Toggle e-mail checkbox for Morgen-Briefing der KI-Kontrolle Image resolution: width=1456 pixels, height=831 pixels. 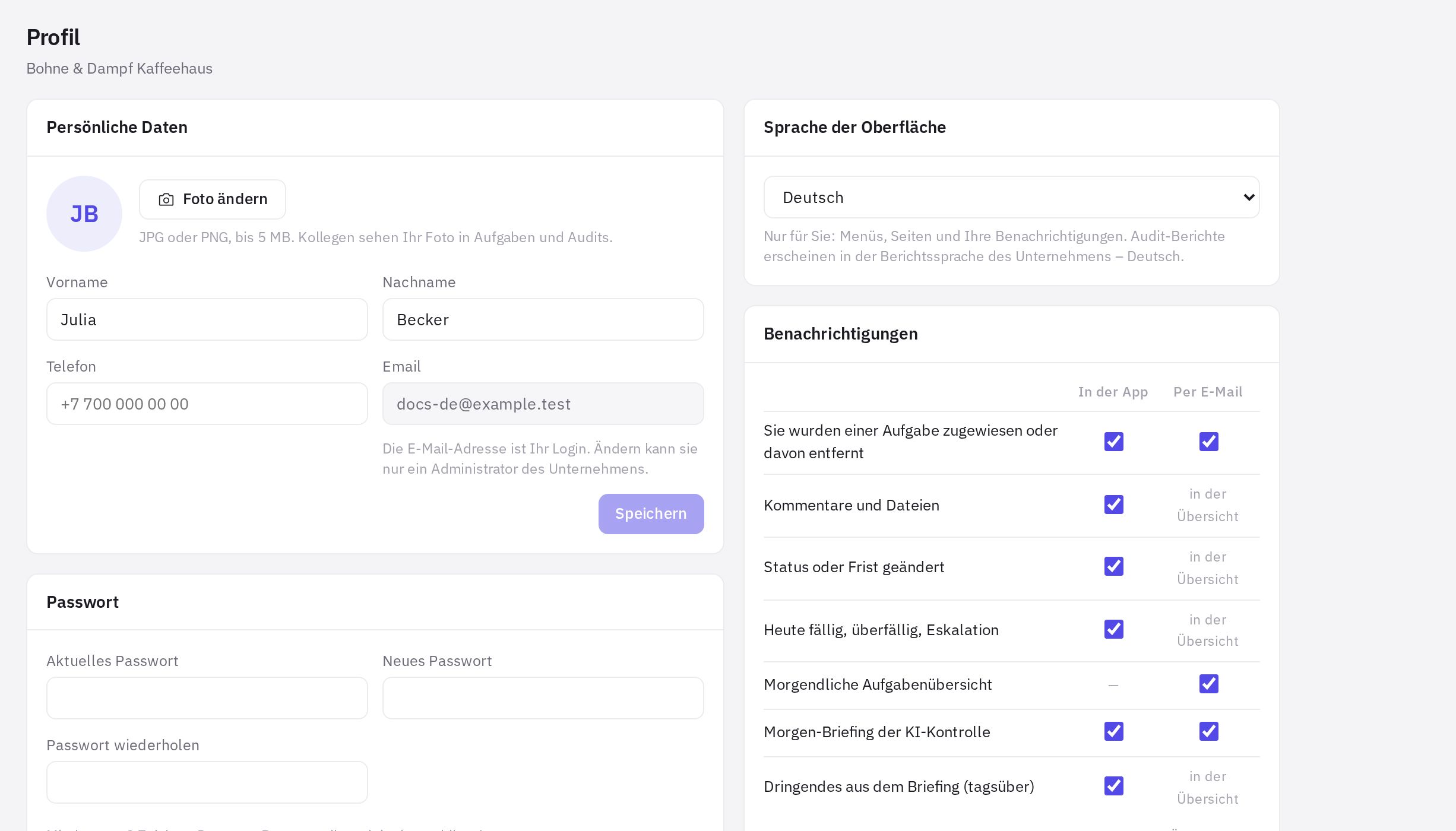1209,731
